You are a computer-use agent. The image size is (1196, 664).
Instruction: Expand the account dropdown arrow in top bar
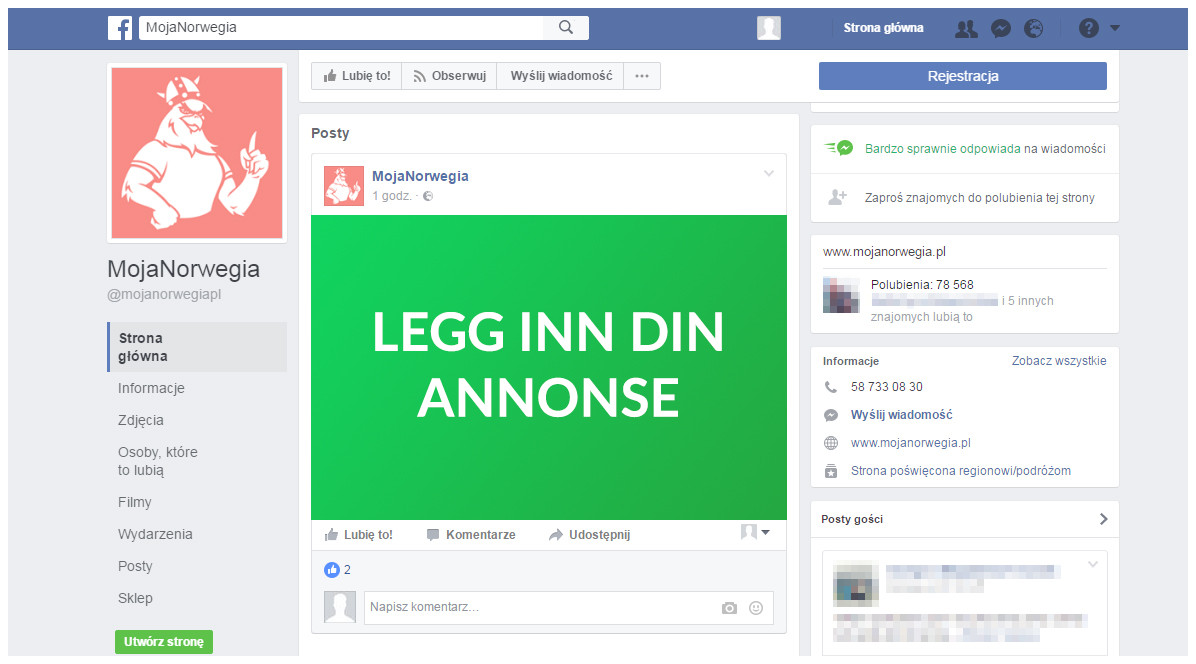(1114, 28)
